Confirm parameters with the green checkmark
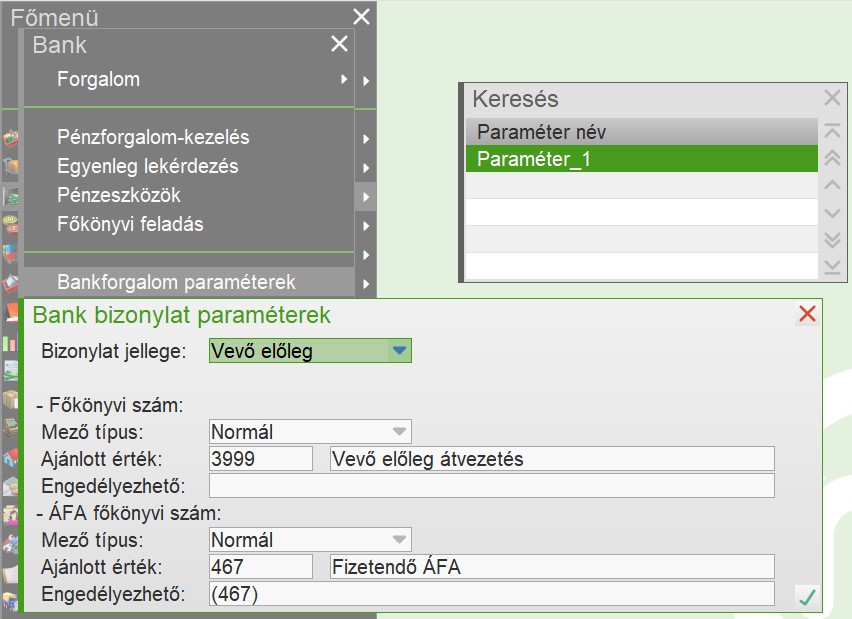This screenshot has width=852, height=619. (x=807, y=597)
